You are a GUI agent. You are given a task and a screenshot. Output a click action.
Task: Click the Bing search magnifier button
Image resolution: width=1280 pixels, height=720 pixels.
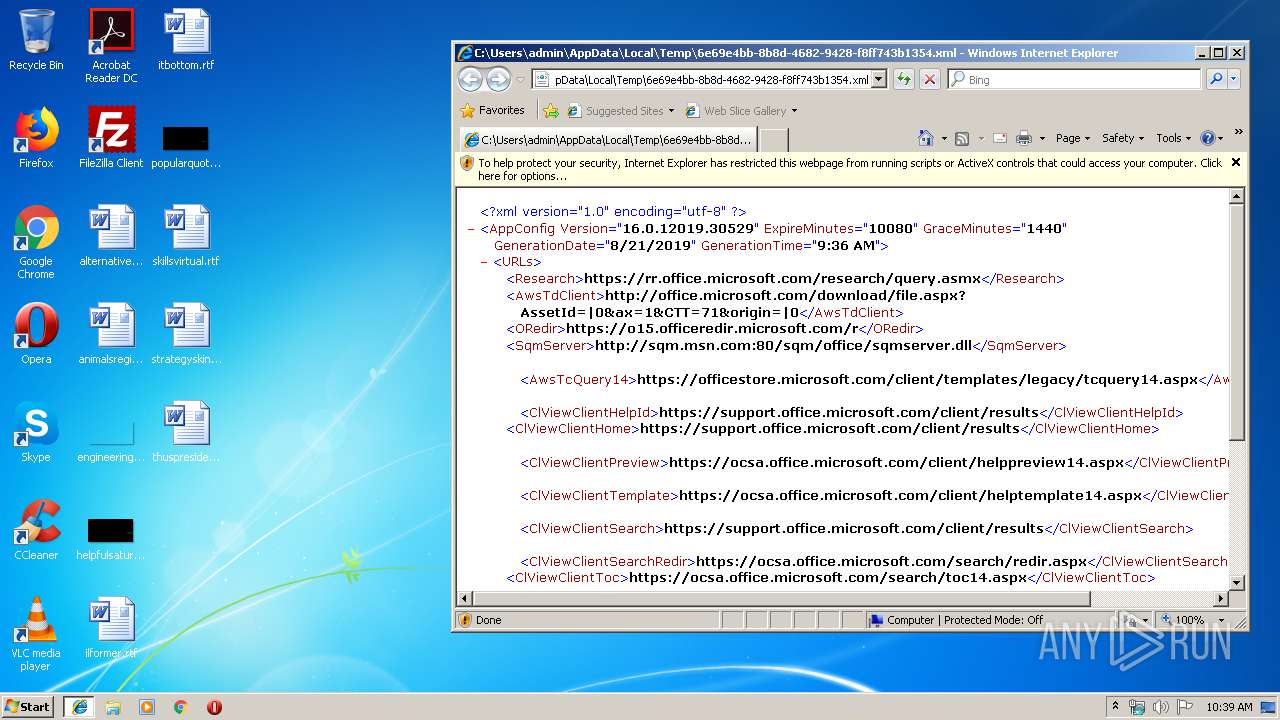[1216, 79]
